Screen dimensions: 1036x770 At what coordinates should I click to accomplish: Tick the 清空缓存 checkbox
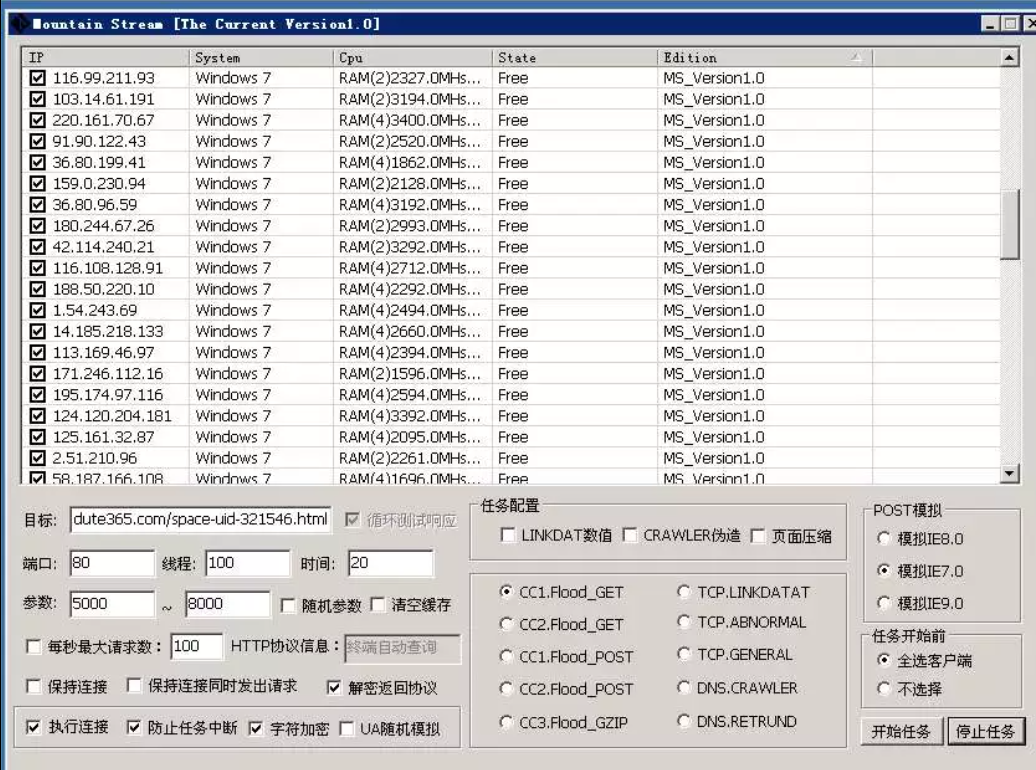pos(378,604)
